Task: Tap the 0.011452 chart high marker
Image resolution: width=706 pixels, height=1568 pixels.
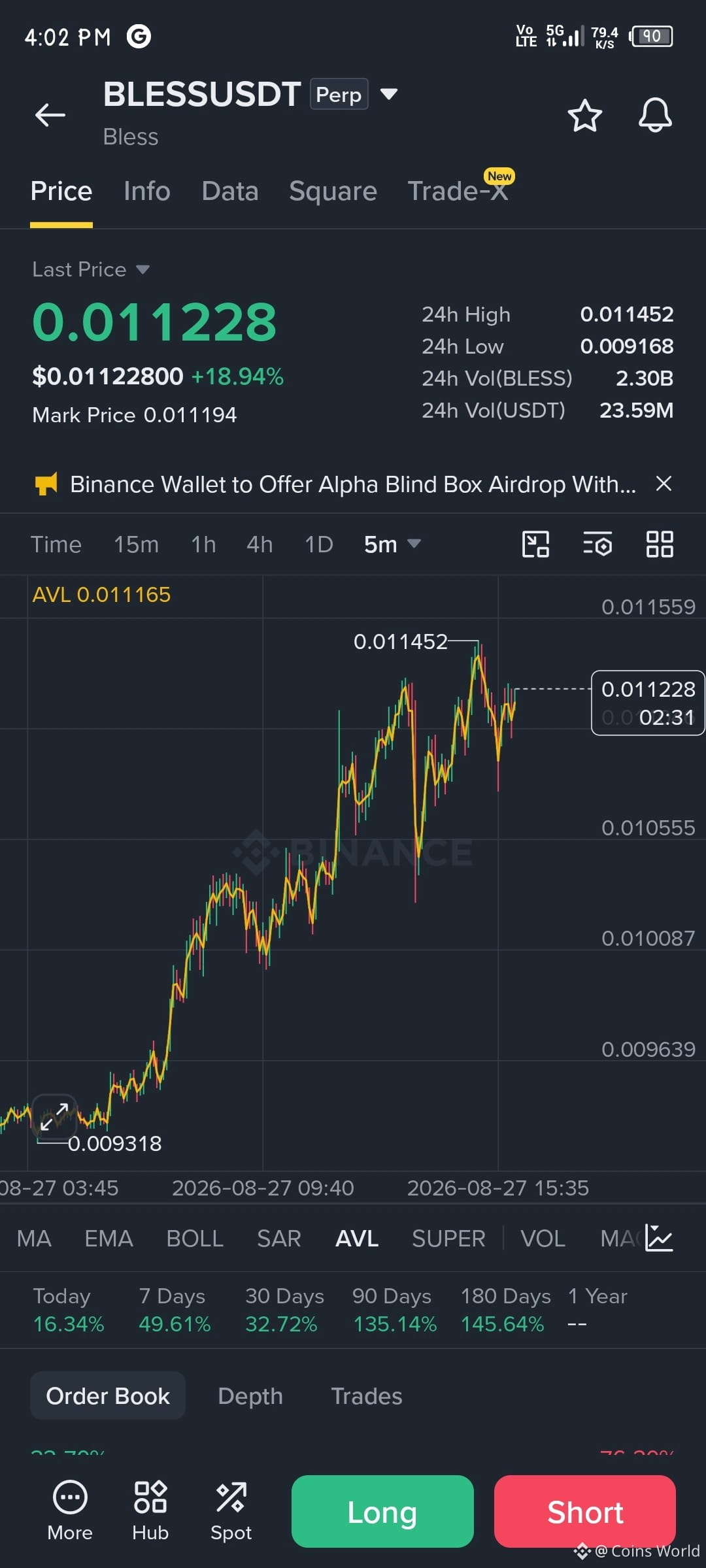Action: coord(400,641)
